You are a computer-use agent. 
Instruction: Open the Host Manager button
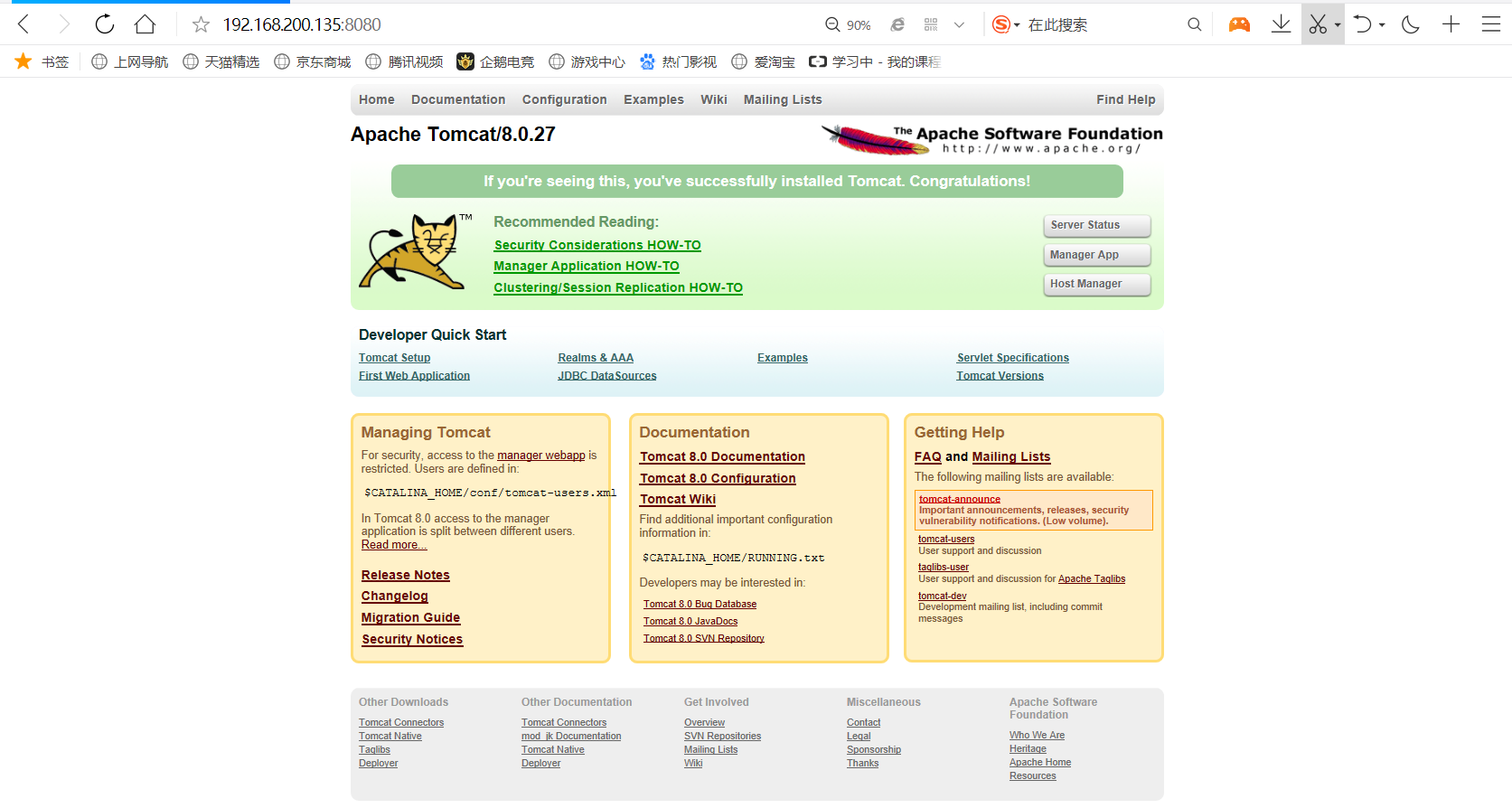(1097, 284)
